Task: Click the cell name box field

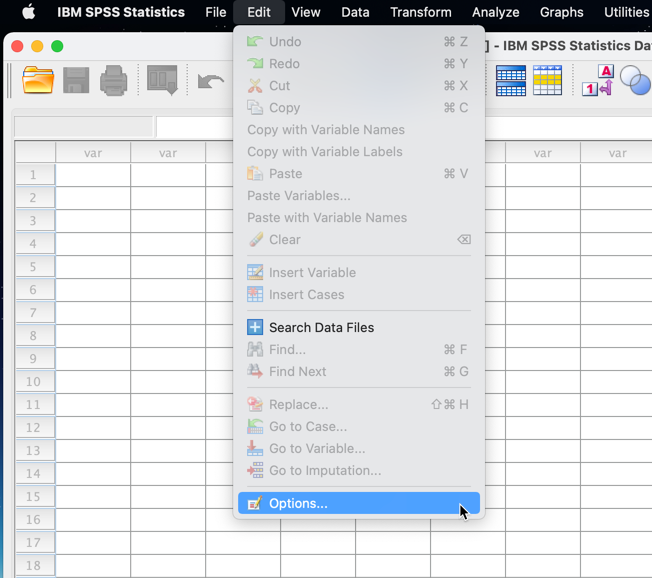Action: coord(84,127)
